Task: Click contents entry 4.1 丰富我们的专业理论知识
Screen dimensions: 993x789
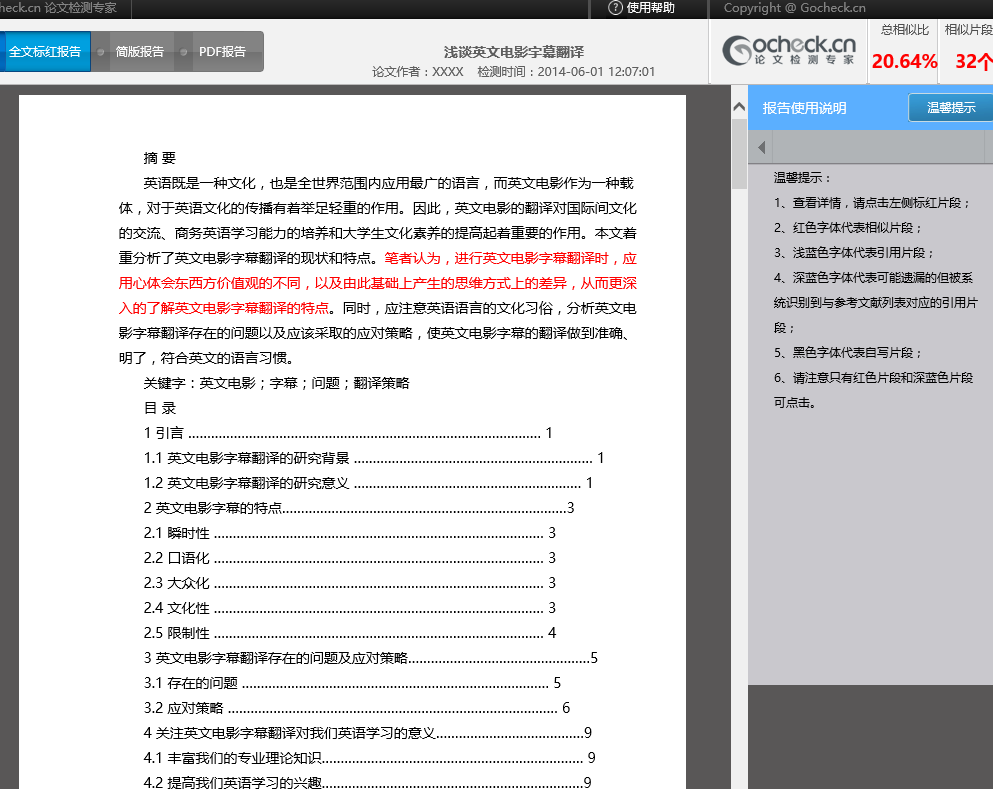Action: 369,758
